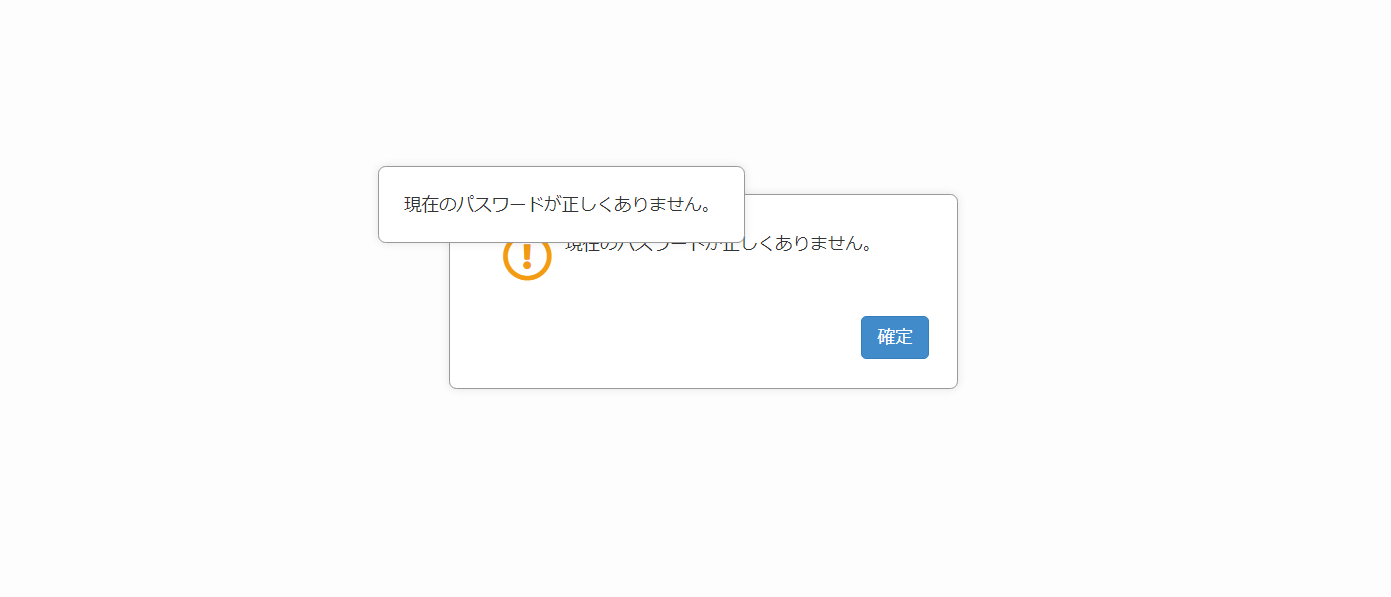Click the bottom edge area of the alert dialog

click(x=703, y=380)
